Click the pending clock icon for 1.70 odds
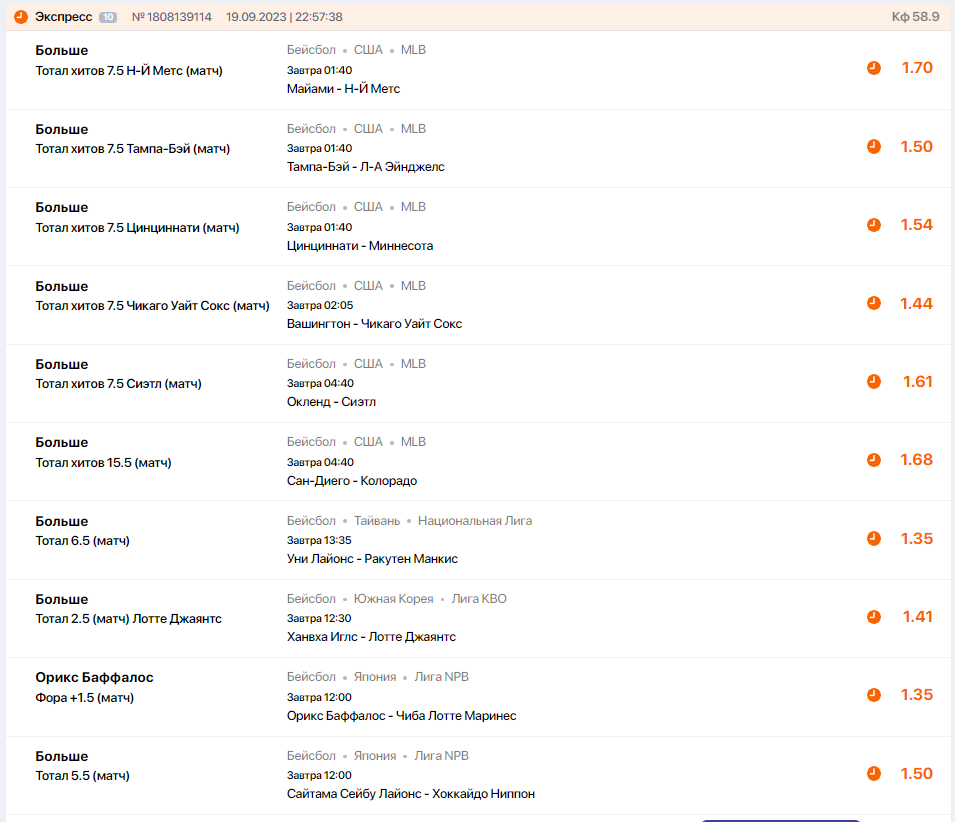This screenshot has height=822, width=955. [873, 68]
